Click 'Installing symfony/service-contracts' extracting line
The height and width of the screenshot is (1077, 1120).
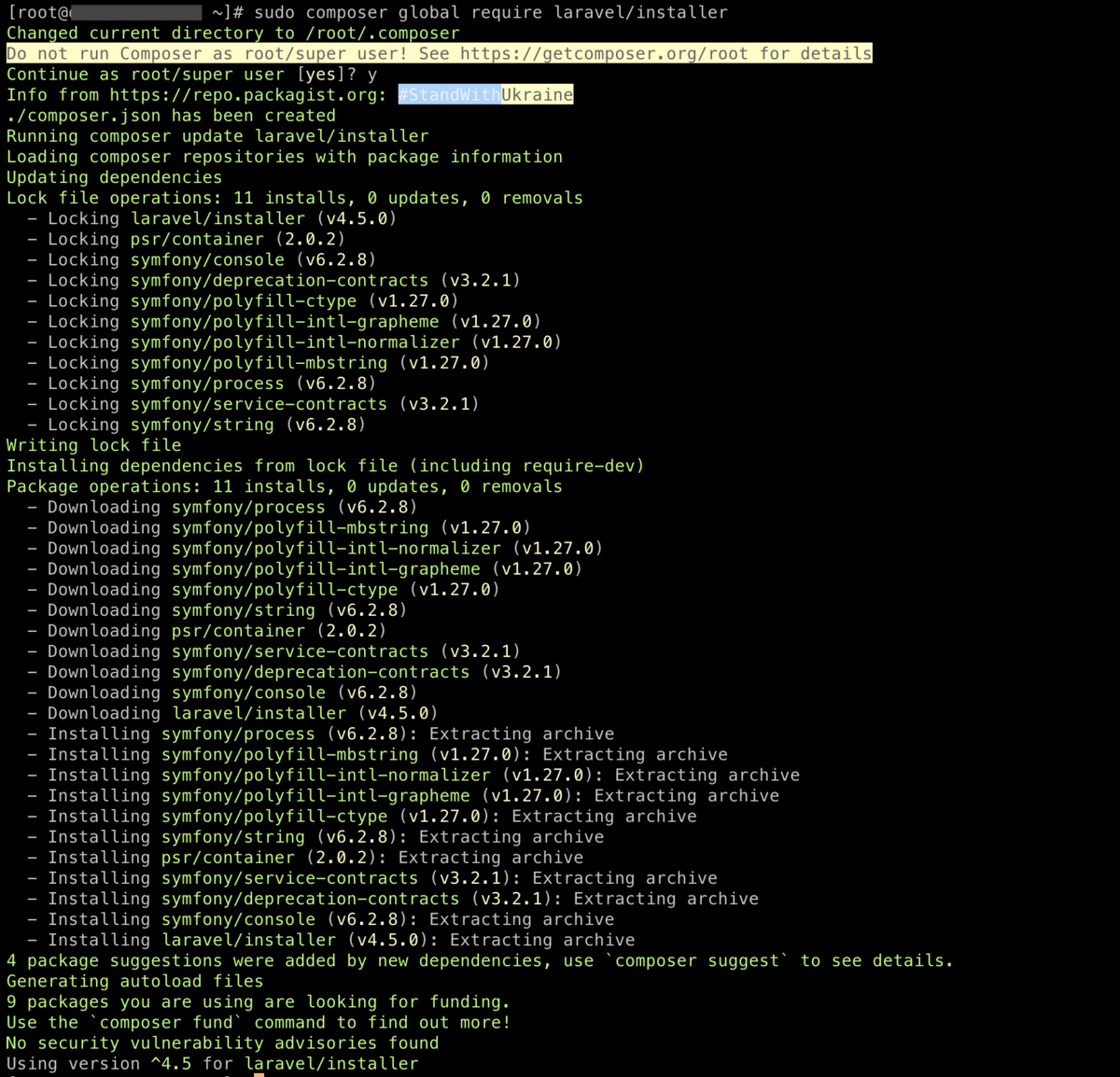click(x=372, y=877)
